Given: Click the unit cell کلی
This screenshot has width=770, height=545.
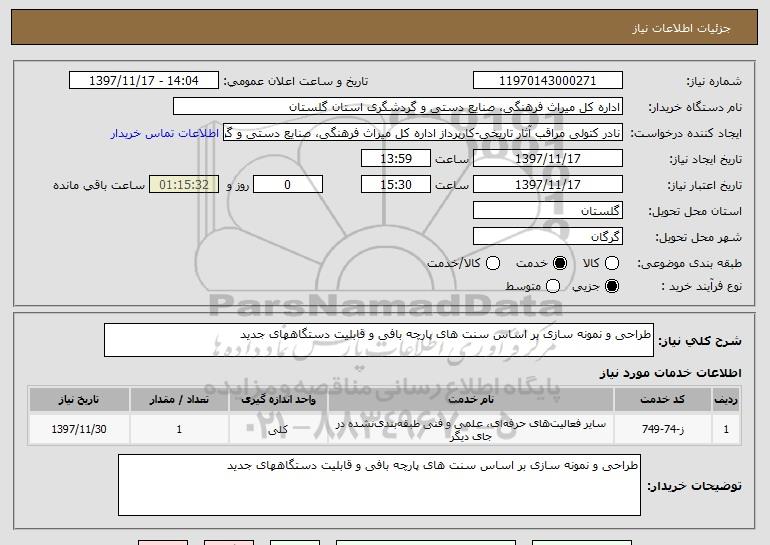Looking at the screenshot, I should 278,430.
